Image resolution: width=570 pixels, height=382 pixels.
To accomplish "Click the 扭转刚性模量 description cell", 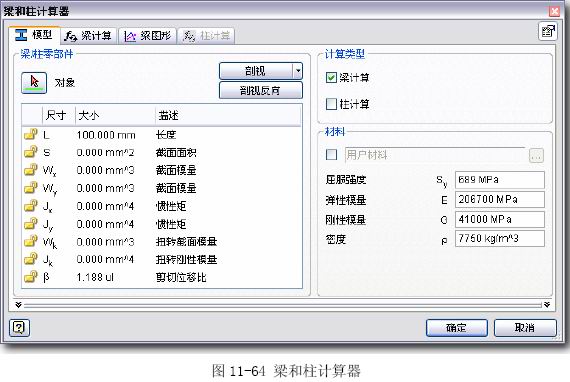I will [186, 260].
